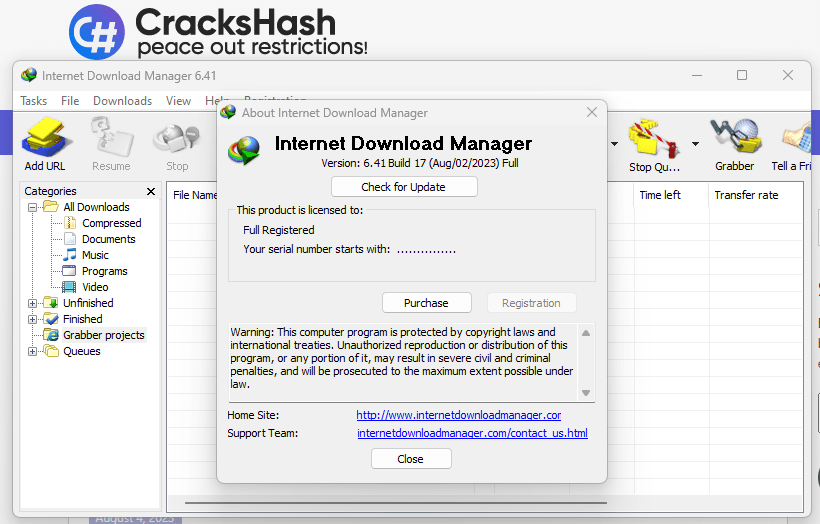The width and height of the screenshot is (820, 524).
Task: Expand the Unfinished tree node
Action: tap(32, 303)
